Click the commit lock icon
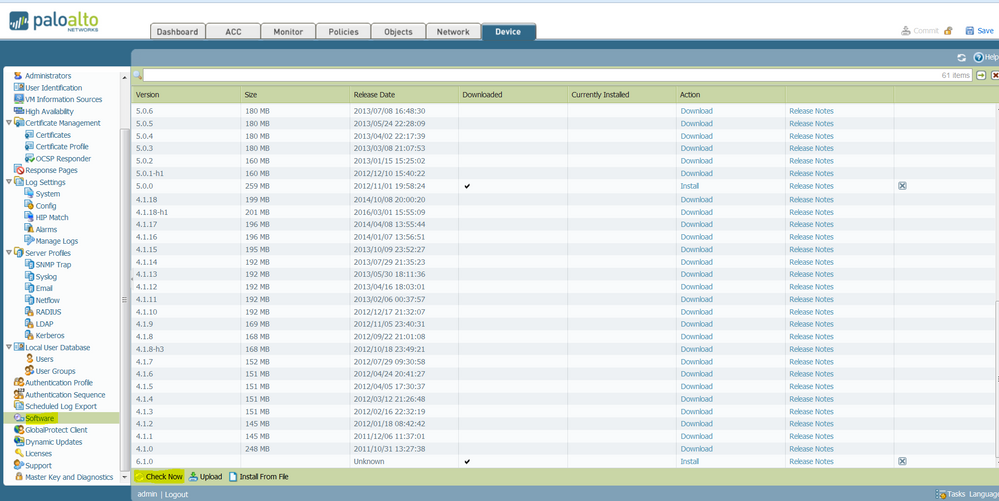Image resolution: width=999 pixels, height=501 pixels. 948,31
